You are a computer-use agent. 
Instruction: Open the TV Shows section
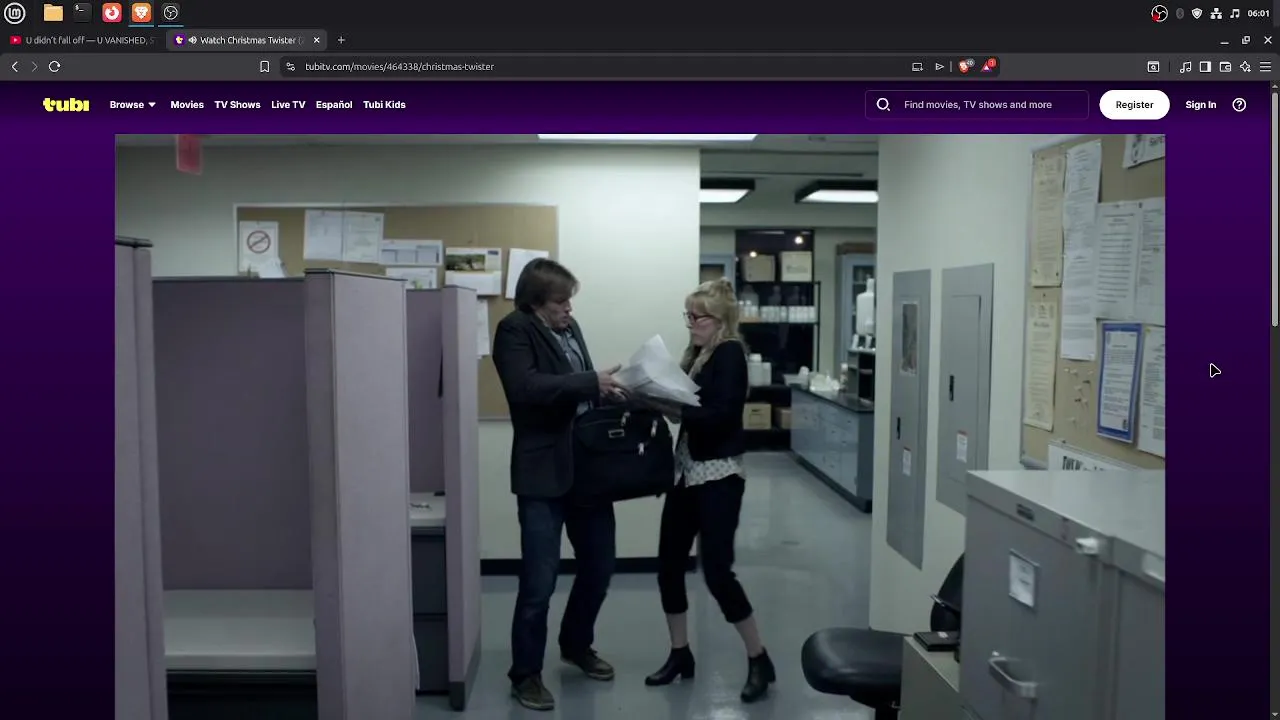tap(237, 104)
